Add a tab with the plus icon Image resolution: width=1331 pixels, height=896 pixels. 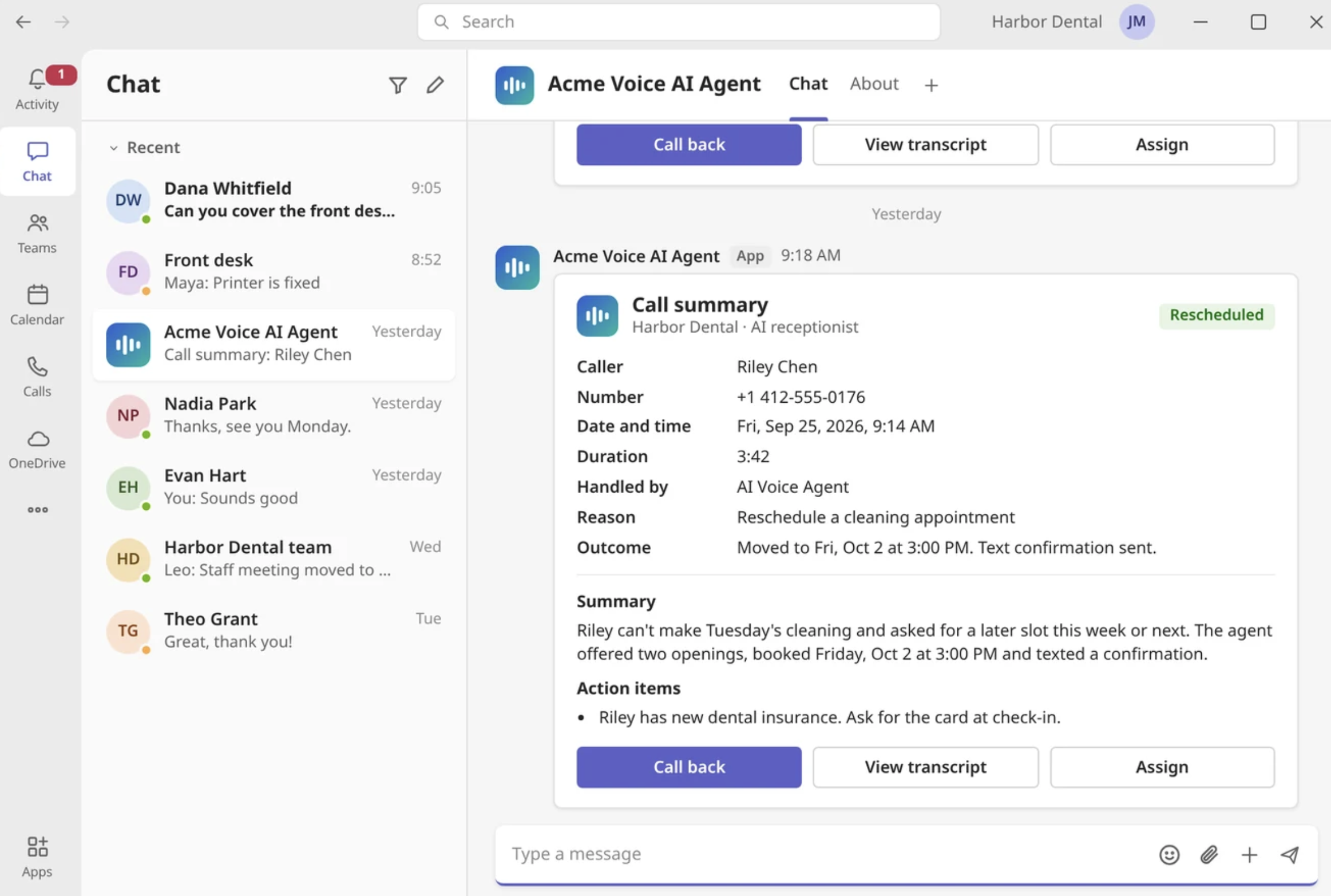click(931, 85)
